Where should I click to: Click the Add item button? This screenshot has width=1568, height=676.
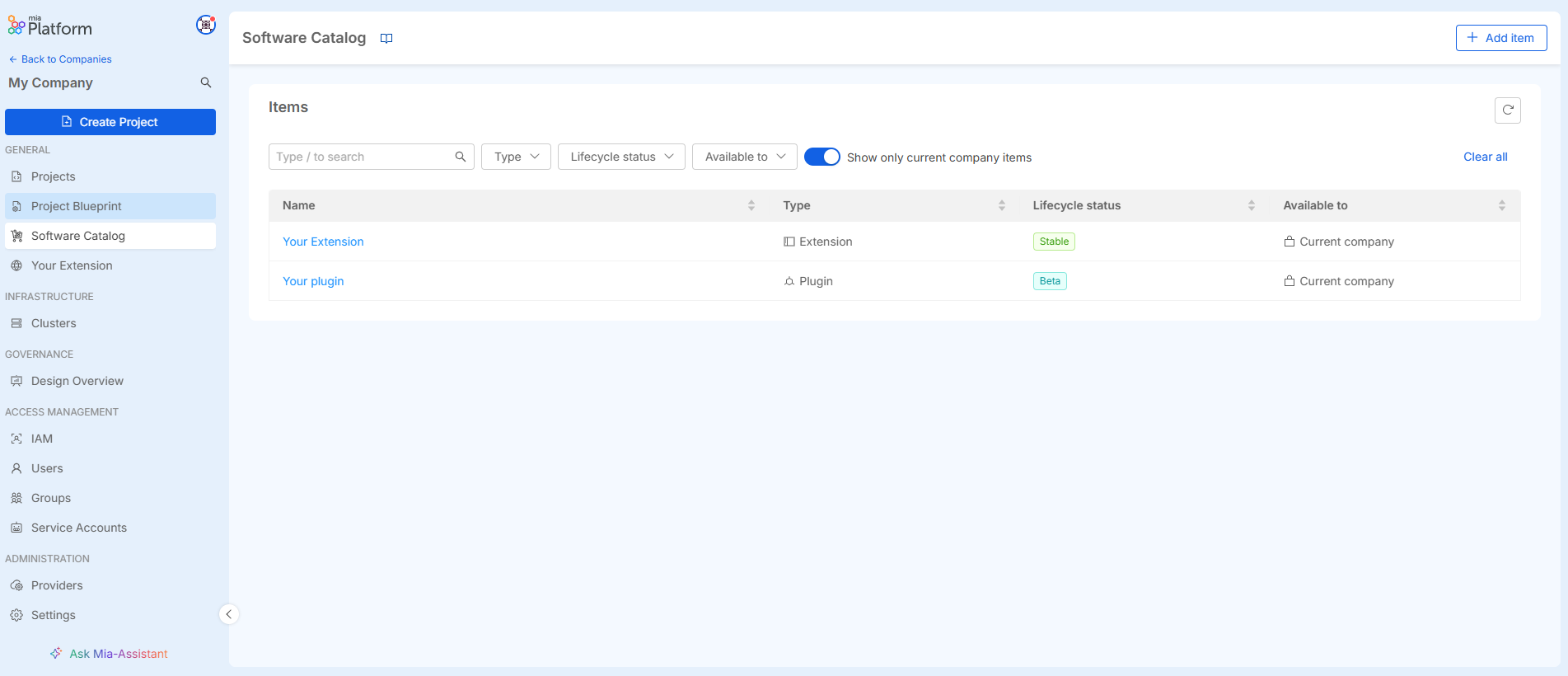(x=1500, y=38)
